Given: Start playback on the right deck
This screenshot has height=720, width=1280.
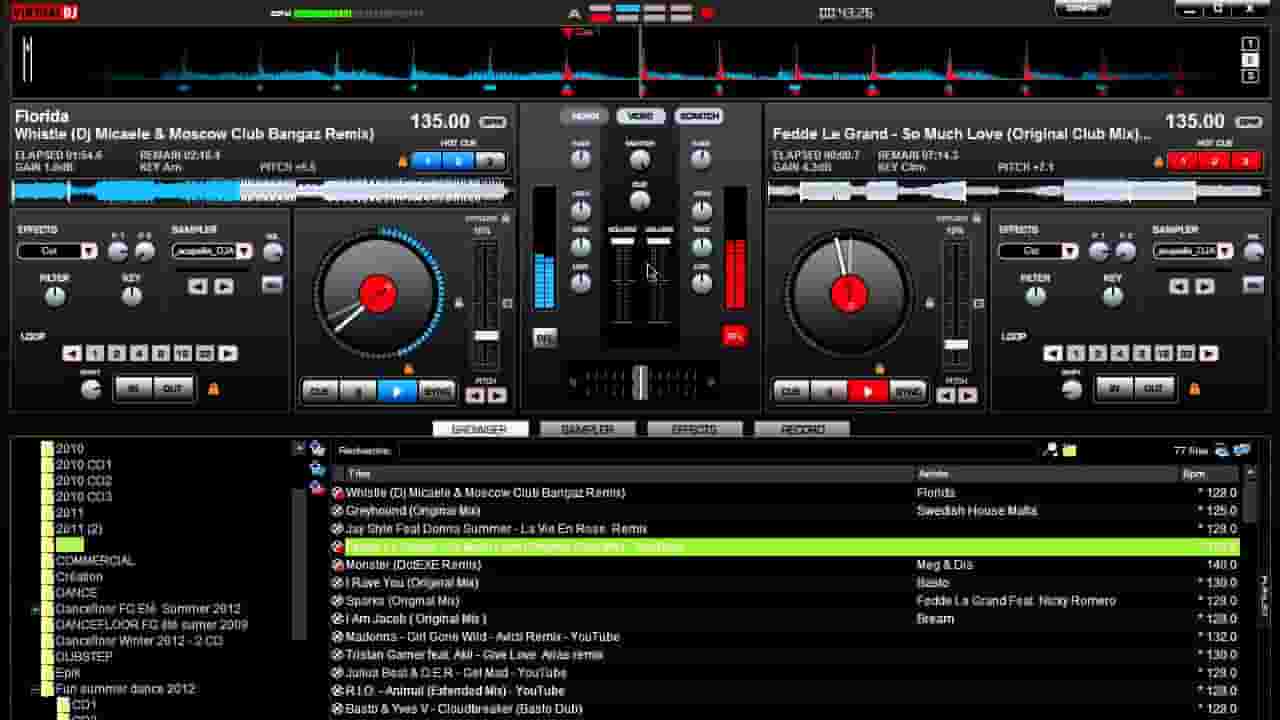Looking at the screenshot, I should click(867, 392).
